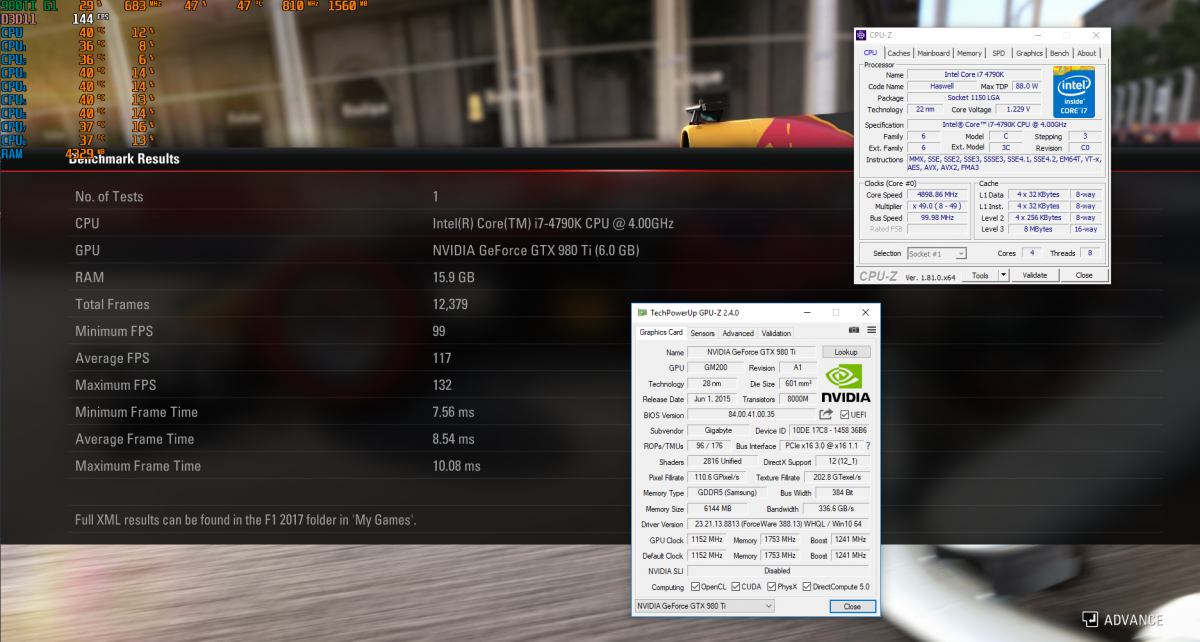Click the GPU Clock value 1152 MHz
This screenshot has width=1200, height=642.
coord(707,540)
